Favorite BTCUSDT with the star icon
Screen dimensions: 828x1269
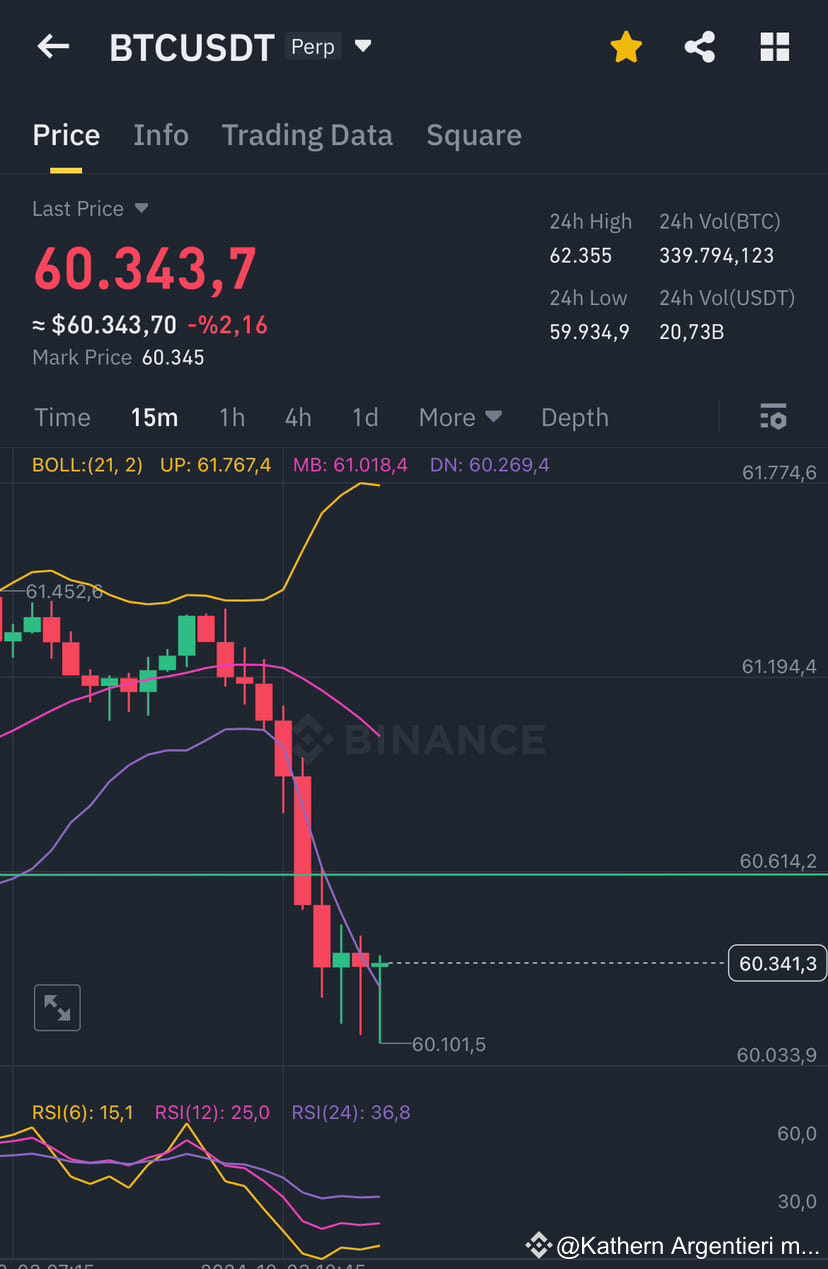point(626,46)
